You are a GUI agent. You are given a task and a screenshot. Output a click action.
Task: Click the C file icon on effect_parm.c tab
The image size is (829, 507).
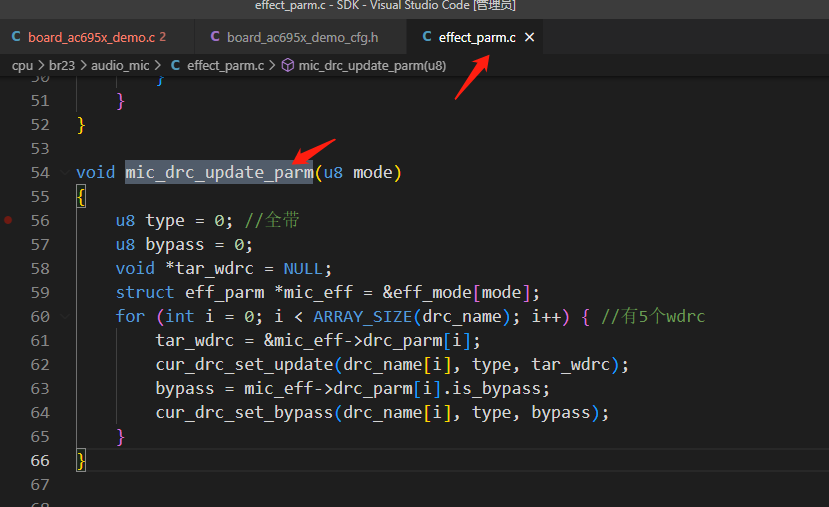pos(427,36)
